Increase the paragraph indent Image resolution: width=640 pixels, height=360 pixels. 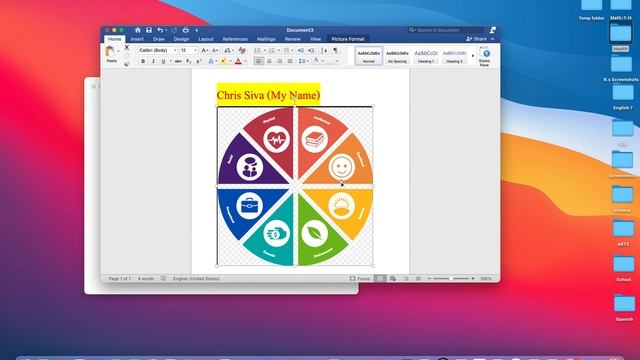tap(311, 50)
